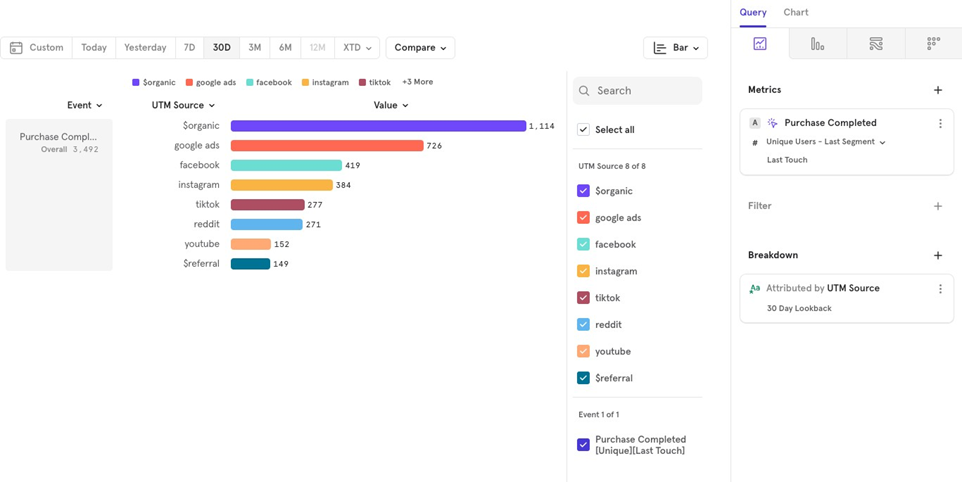Disable the tiktok segment checkbox
This screenshot has height=482, width=962.
(x=584, y=298)
